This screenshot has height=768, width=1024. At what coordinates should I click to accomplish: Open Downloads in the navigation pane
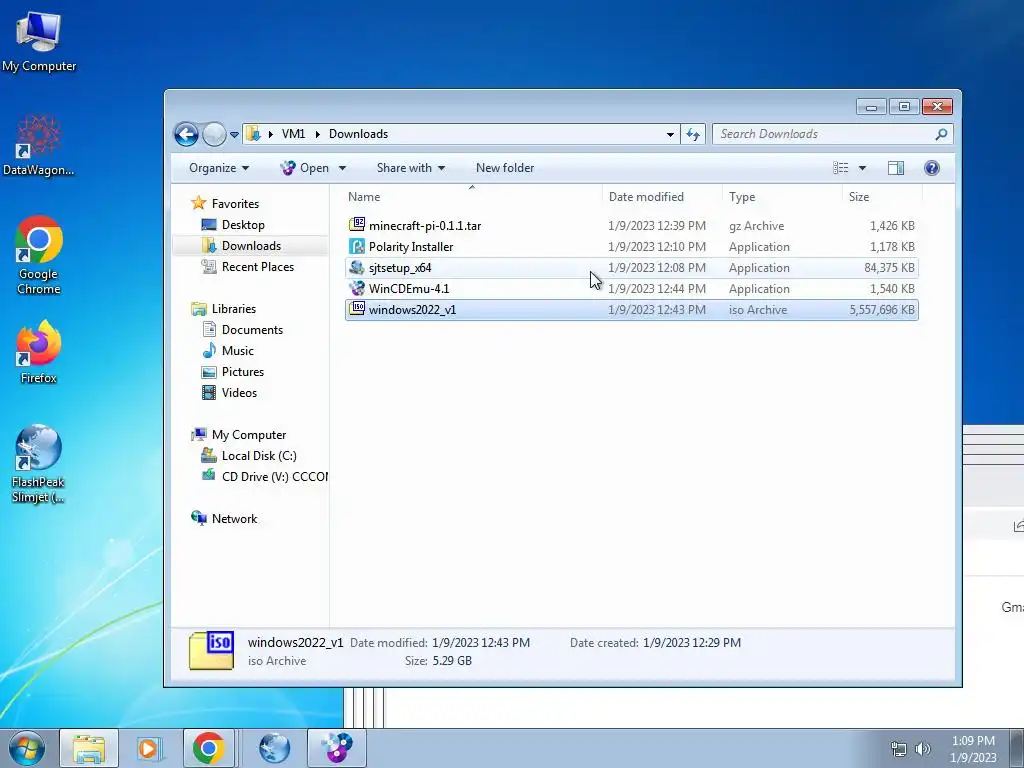[251, 246]
